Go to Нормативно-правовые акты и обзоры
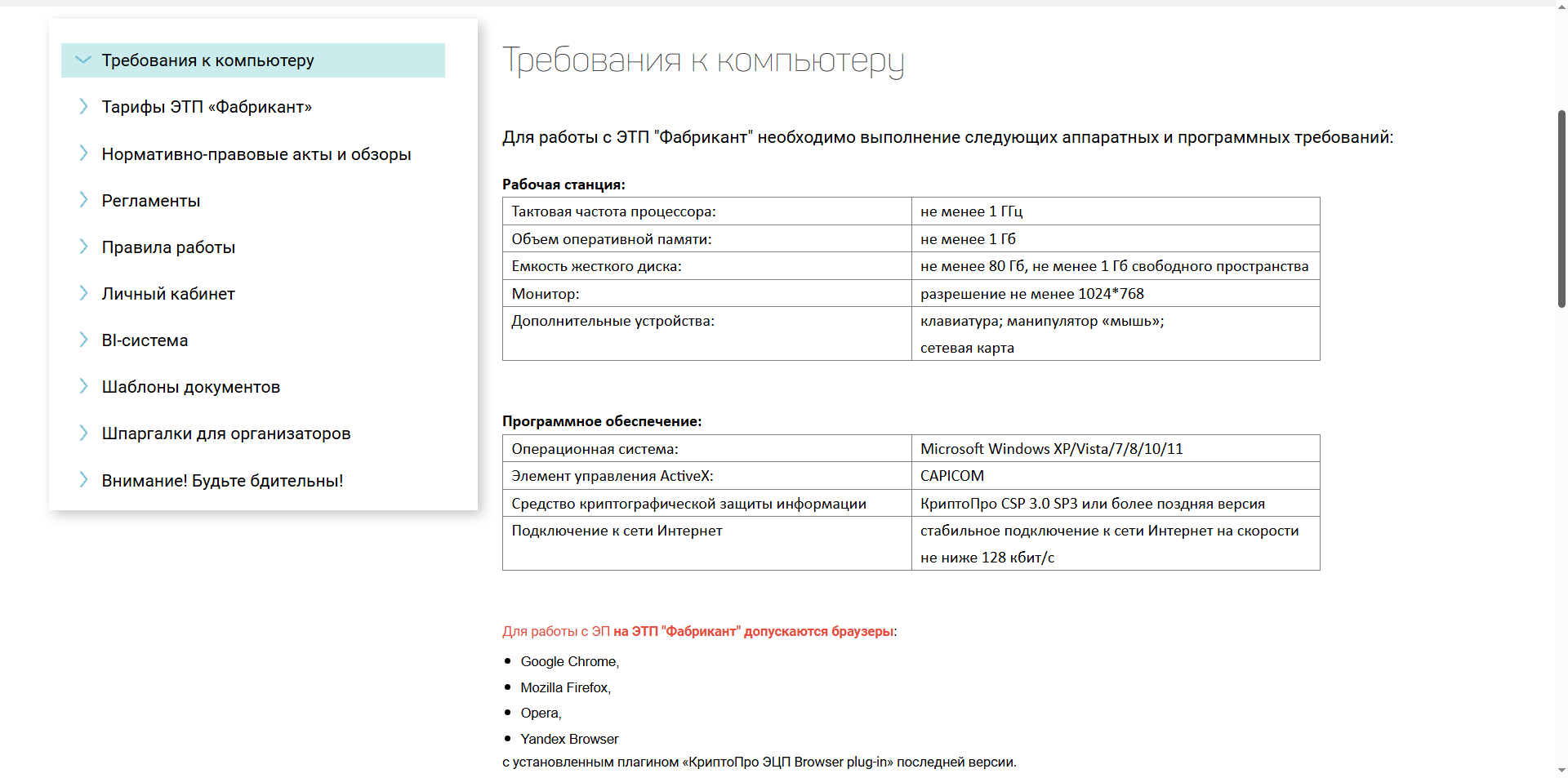 tap(256, 154)
